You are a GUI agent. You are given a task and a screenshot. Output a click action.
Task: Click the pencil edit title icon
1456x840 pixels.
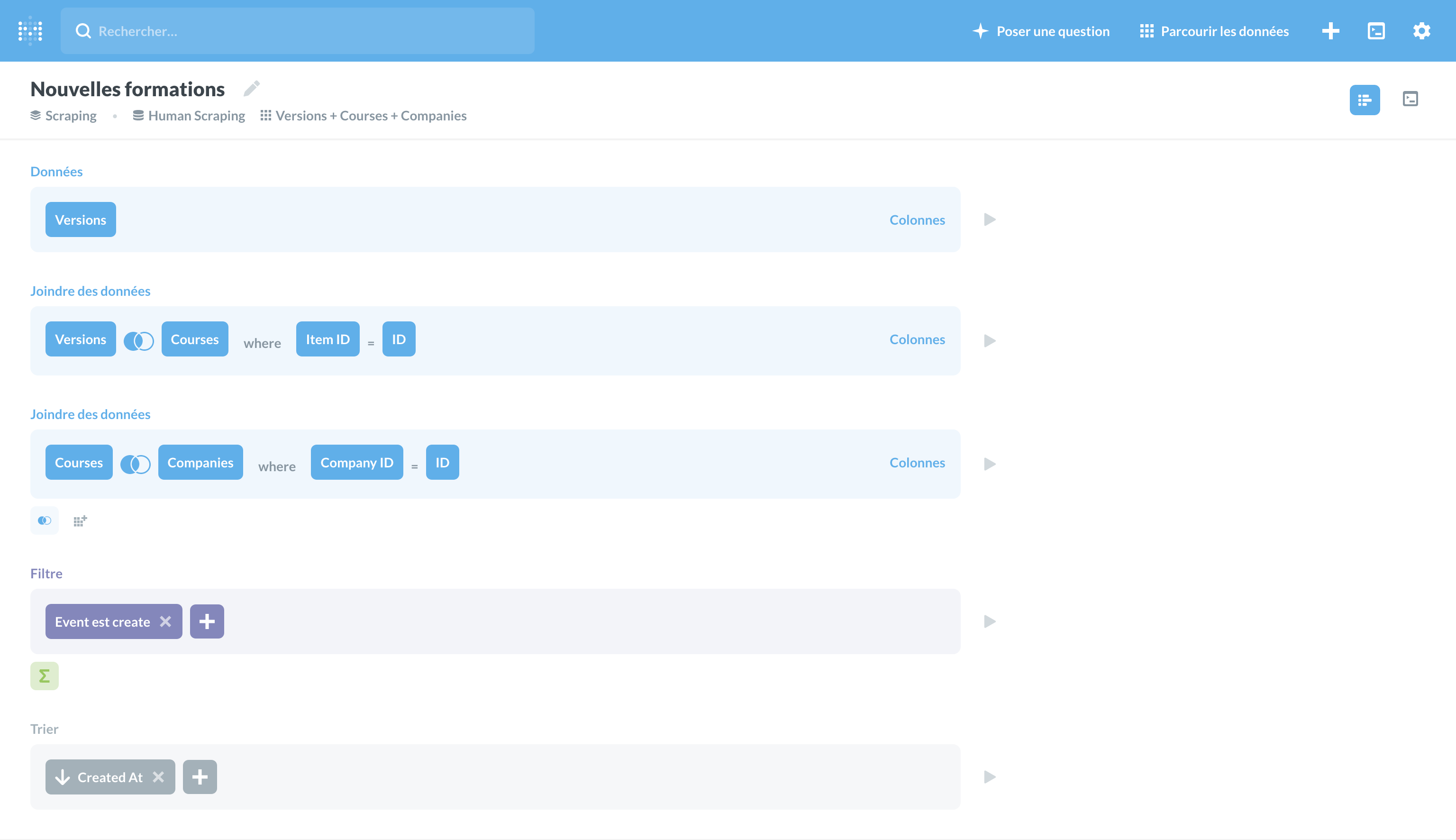click(x=251, y=88)
